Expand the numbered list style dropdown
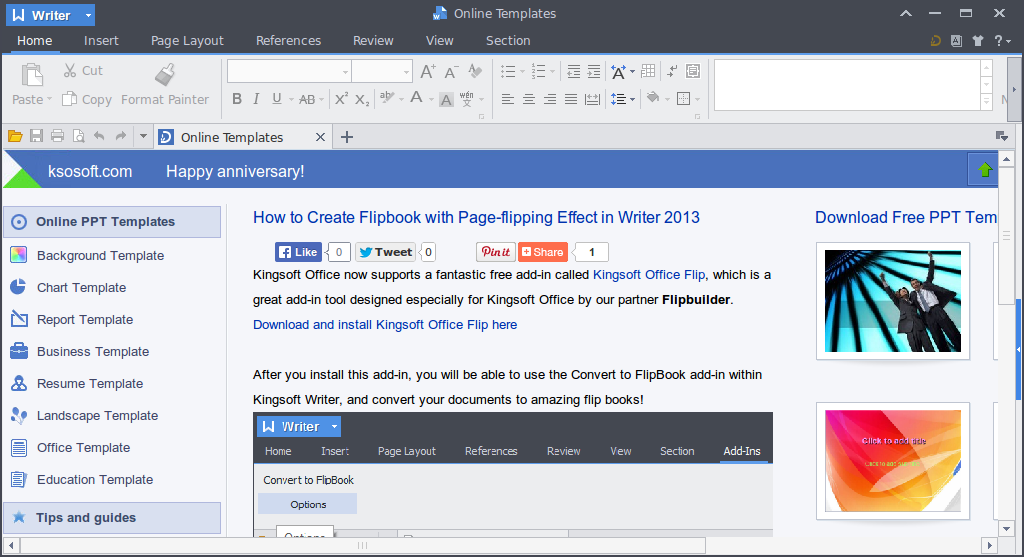Screen dimensions: 1024x557 click(x=552, y=71)
